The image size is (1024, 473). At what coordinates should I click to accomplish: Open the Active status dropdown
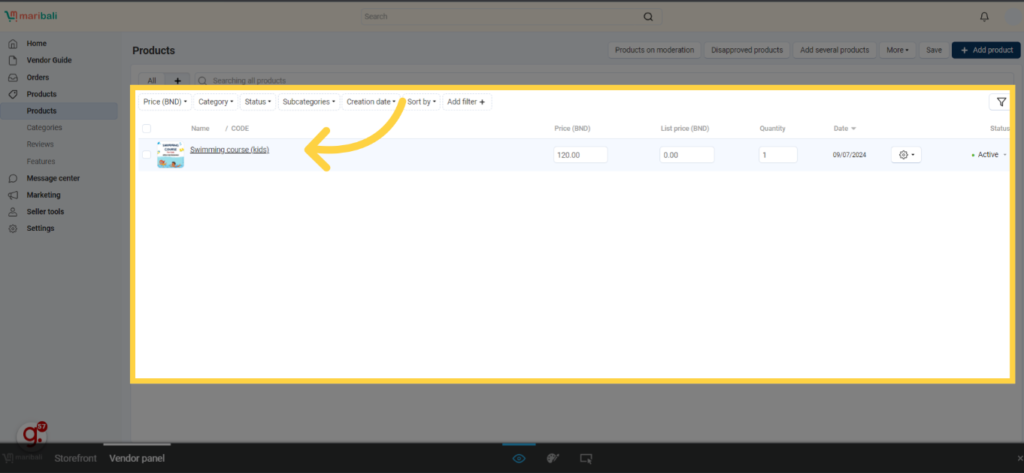point(988,155)
